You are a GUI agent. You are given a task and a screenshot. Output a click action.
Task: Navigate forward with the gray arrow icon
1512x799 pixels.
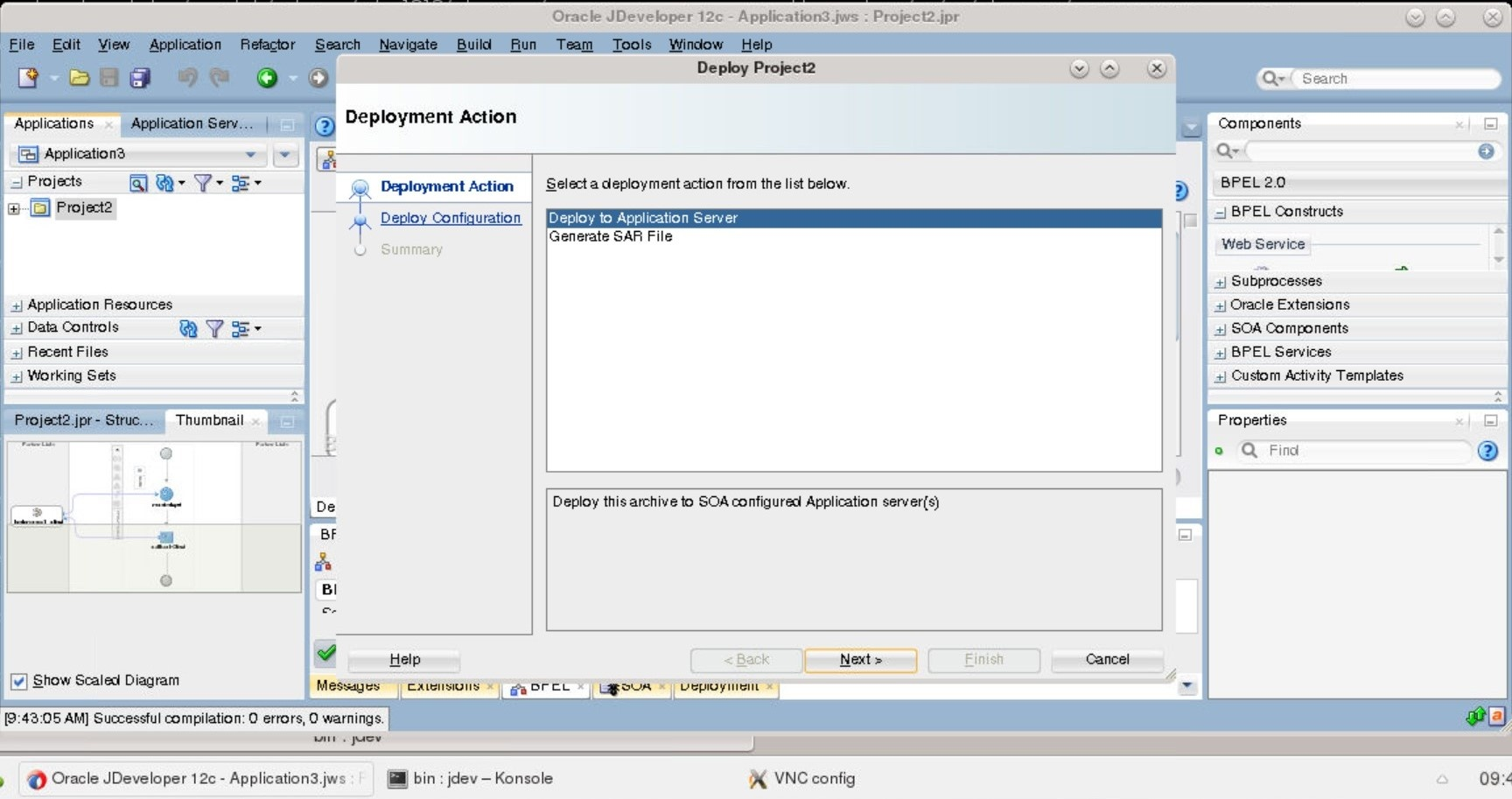318,78
